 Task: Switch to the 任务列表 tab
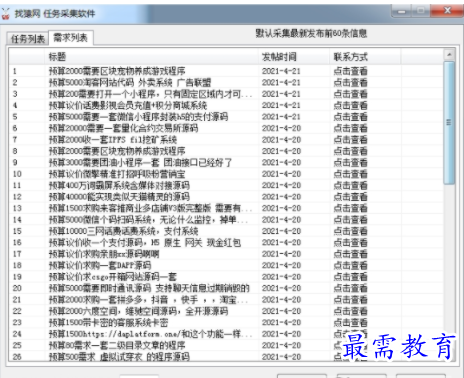[x=28, y=39]
